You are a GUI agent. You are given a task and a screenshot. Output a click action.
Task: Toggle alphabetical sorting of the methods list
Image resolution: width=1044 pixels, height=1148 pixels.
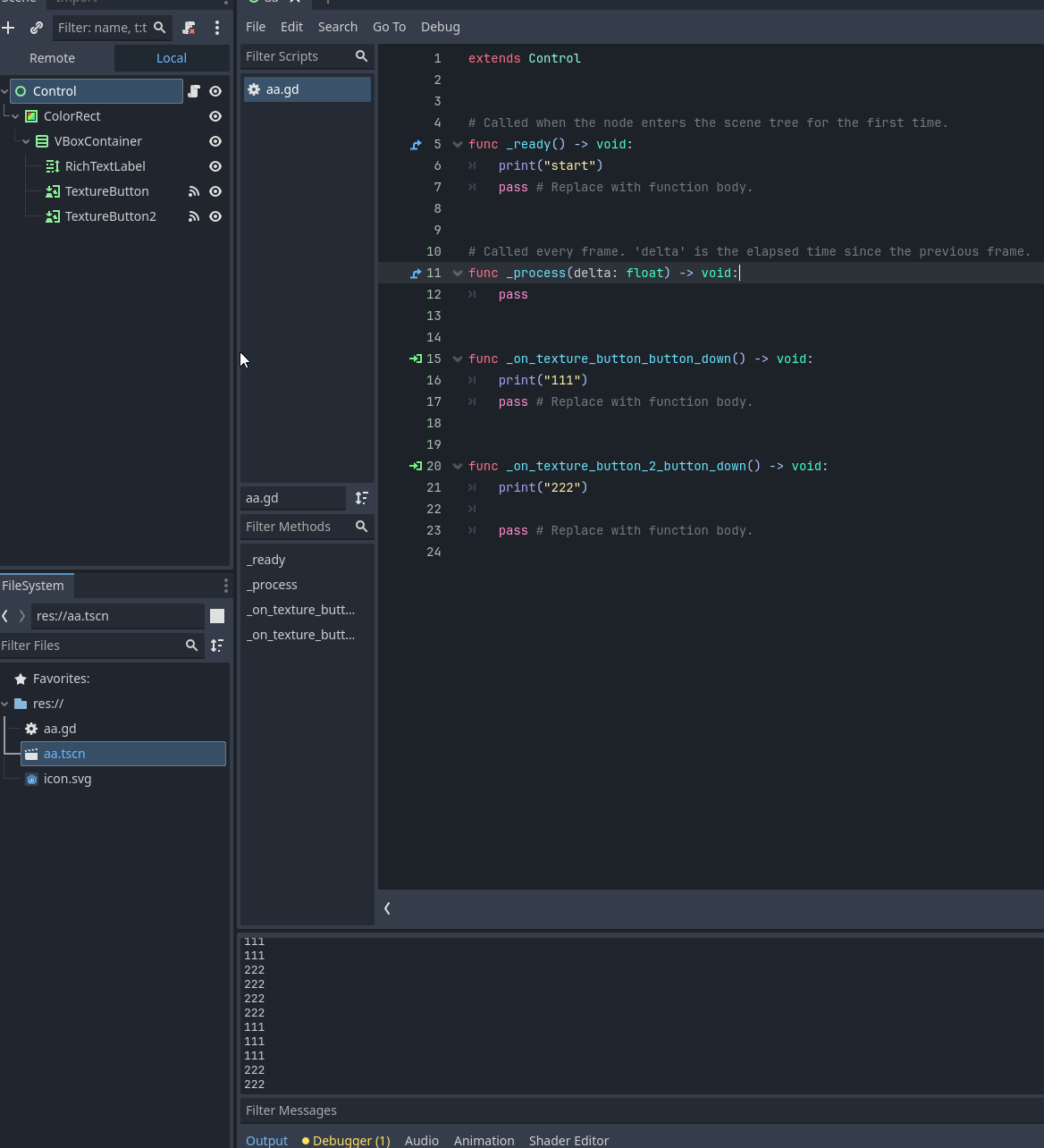pos(362,498)
